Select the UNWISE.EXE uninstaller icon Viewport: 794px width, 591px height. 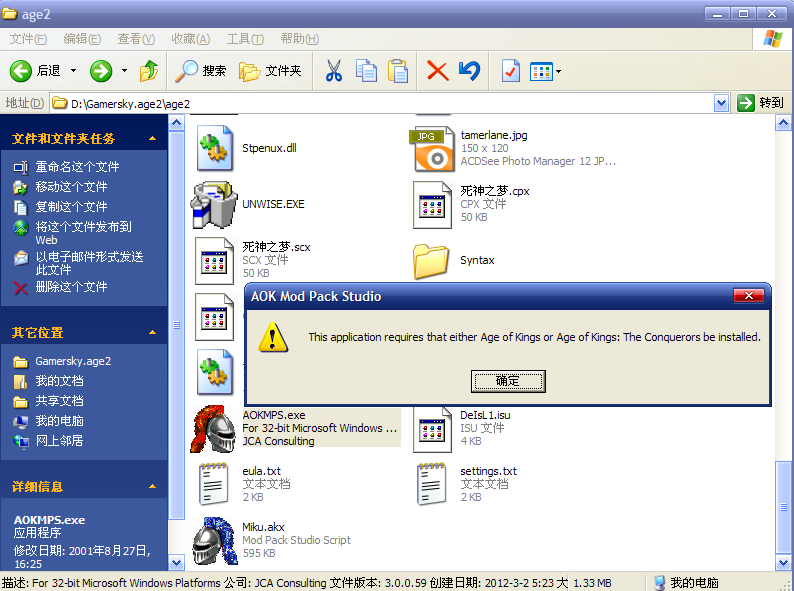214,204
